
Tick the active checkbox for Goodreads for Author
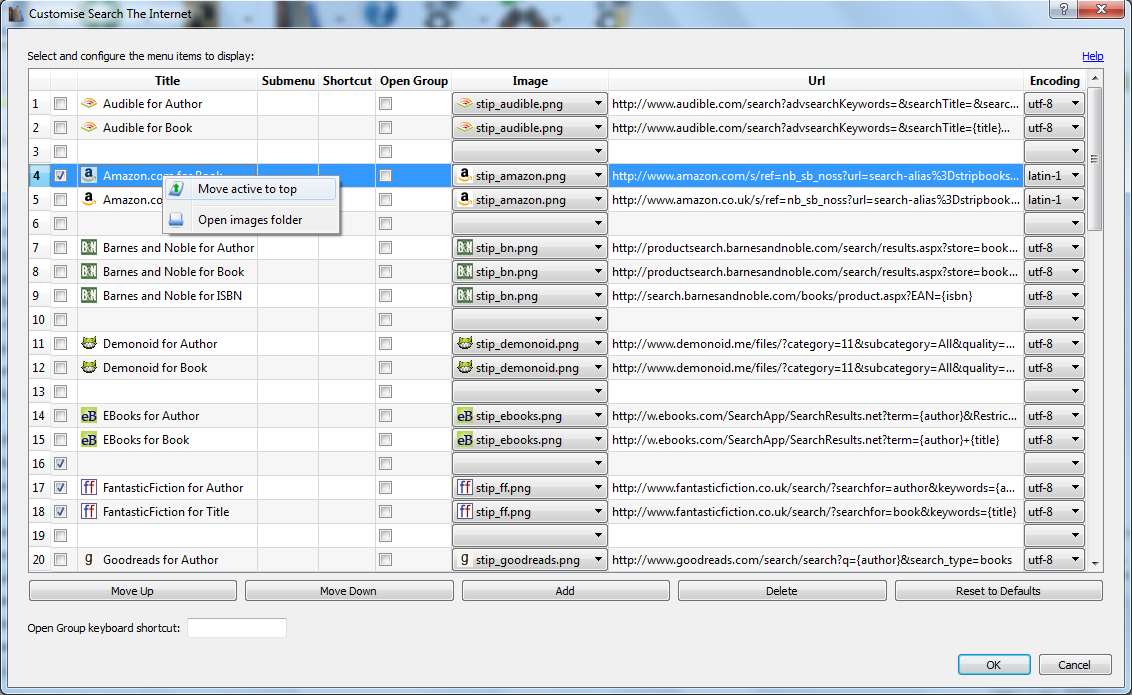61,559
